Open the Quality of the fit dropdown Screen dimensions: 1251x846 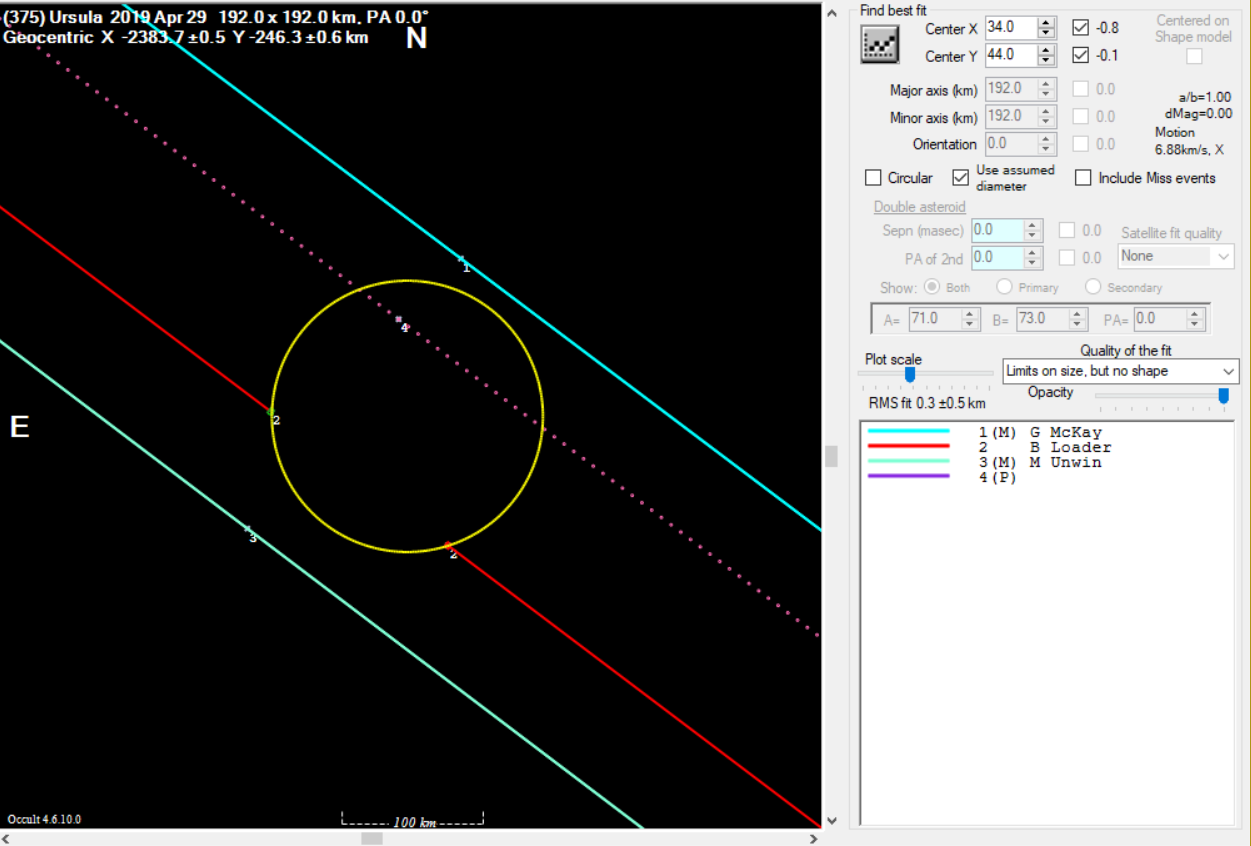tap(1120, 371)
